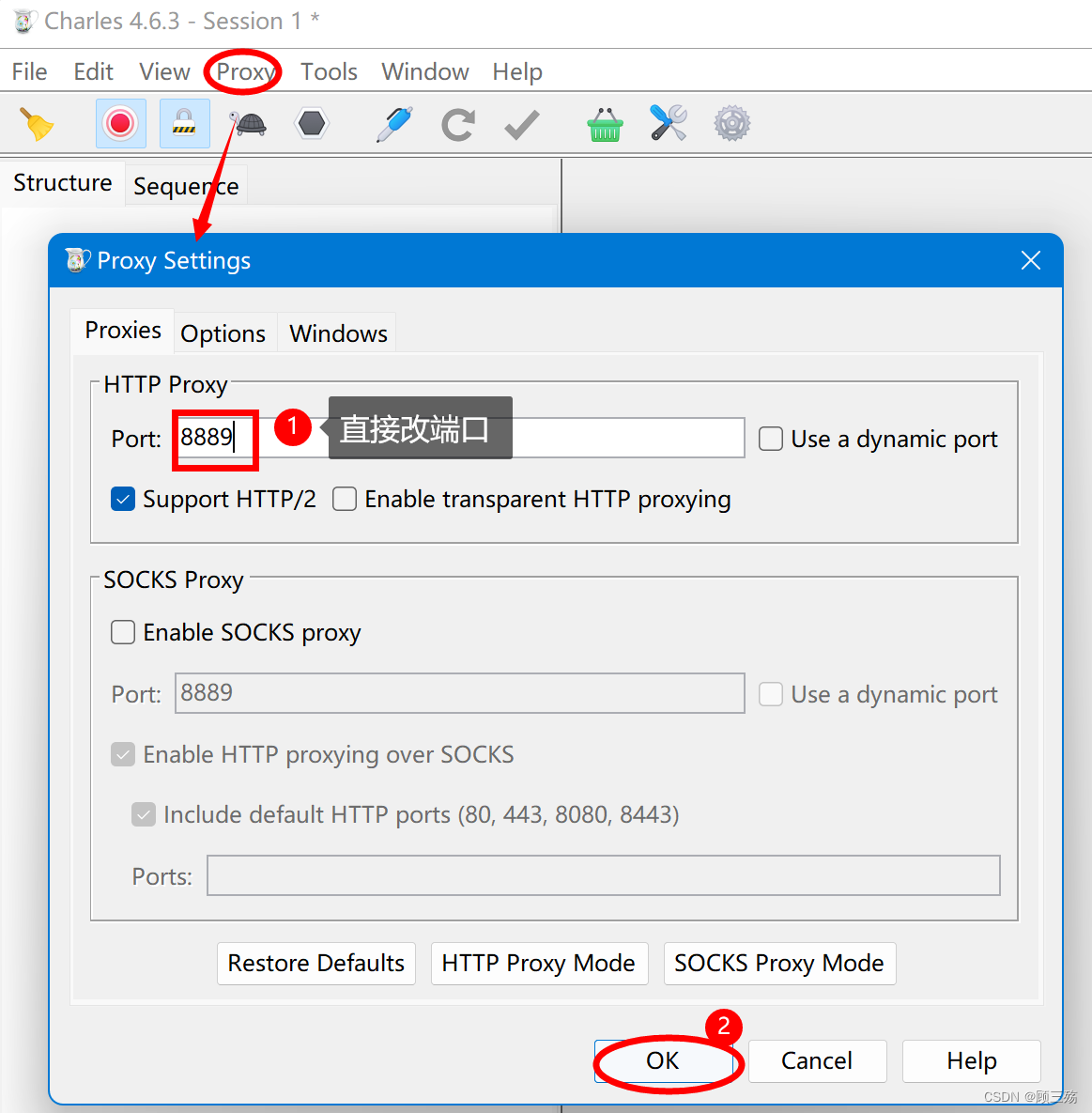Click SOCKS Proxy Mode button

pyautogui.click(x=779, y=964)
